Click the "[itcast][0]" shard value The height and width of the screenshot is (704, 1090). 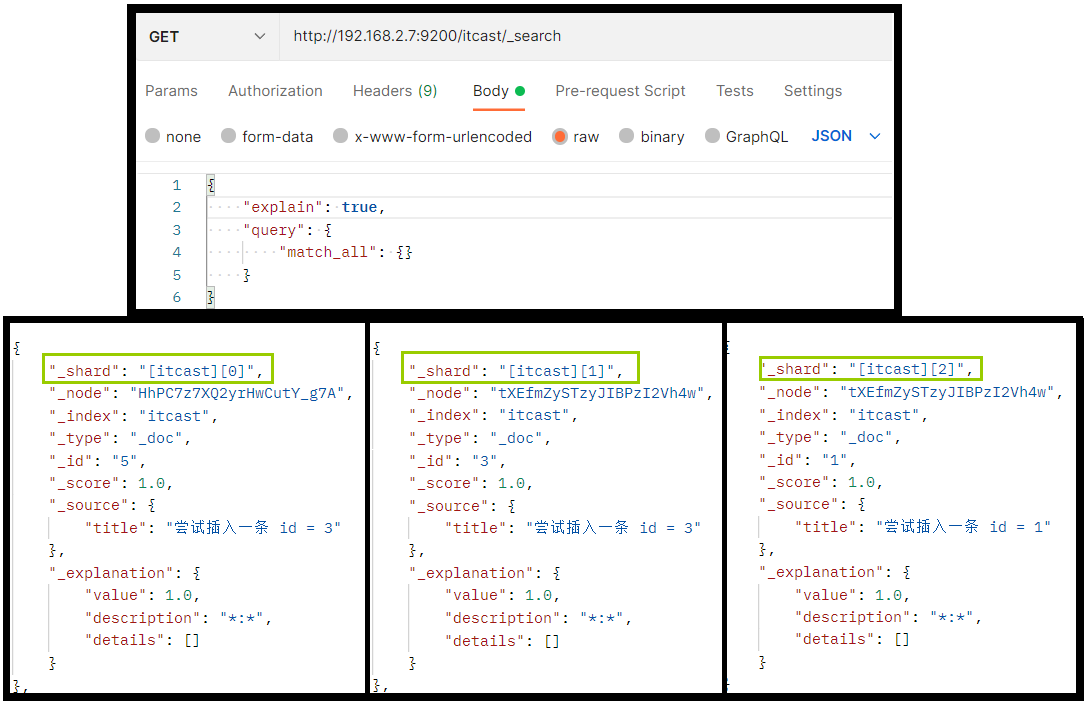click(x=197, y=371)
